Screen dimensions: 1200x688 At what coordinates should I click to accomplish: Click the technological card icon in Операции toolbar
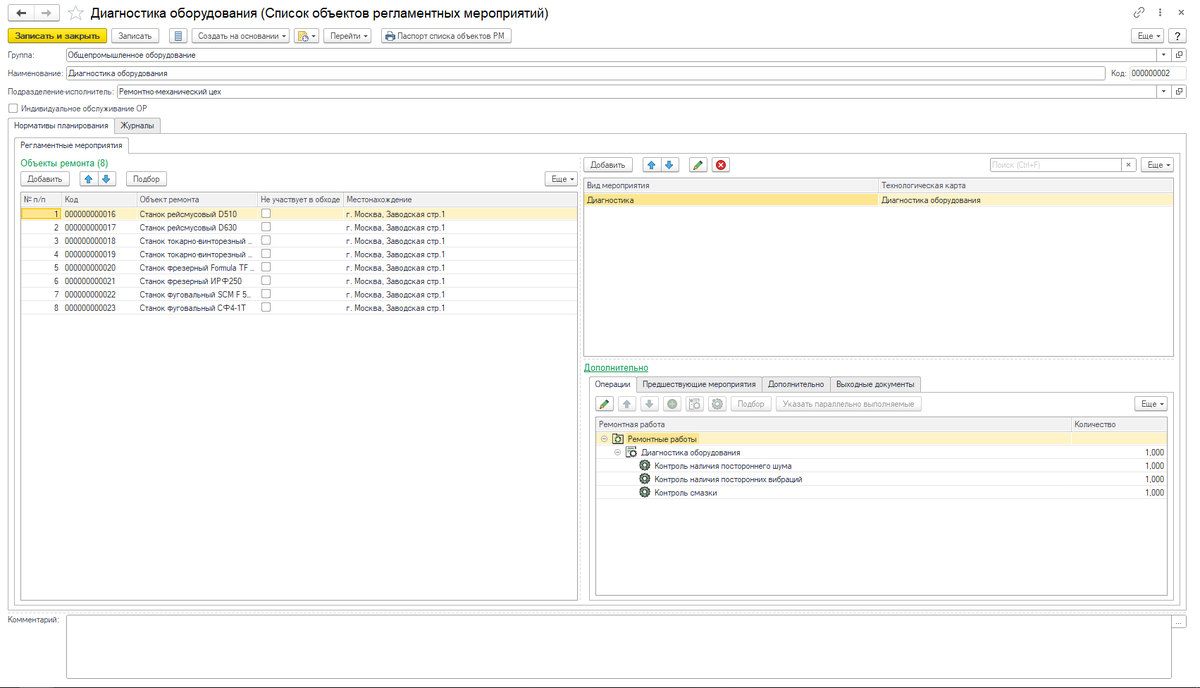point(695,404)
